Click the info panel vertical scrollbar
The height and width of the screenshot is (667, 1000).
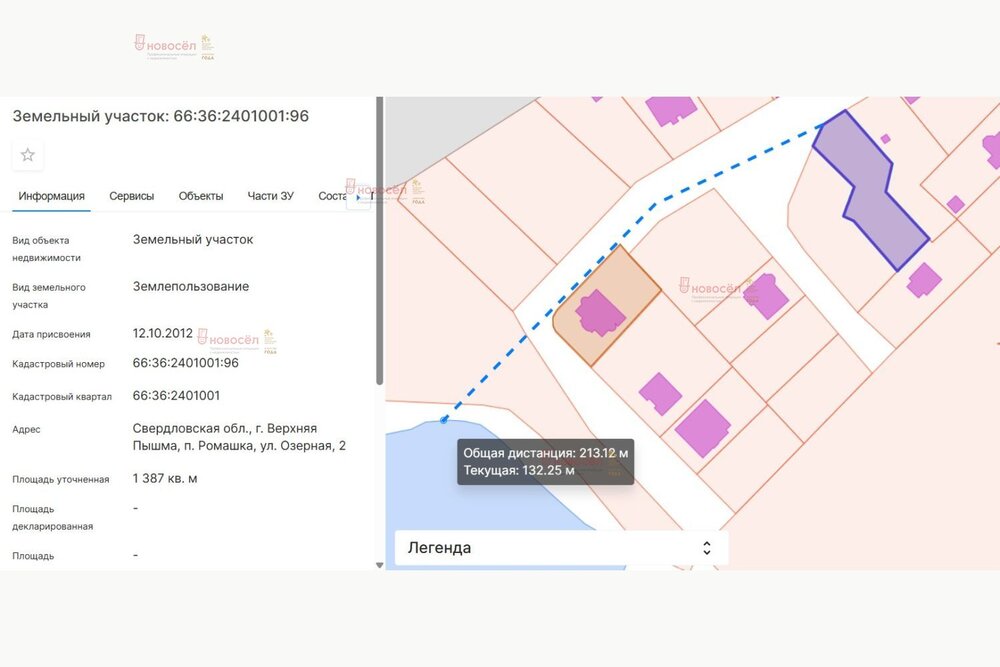(x=379, y=240)
